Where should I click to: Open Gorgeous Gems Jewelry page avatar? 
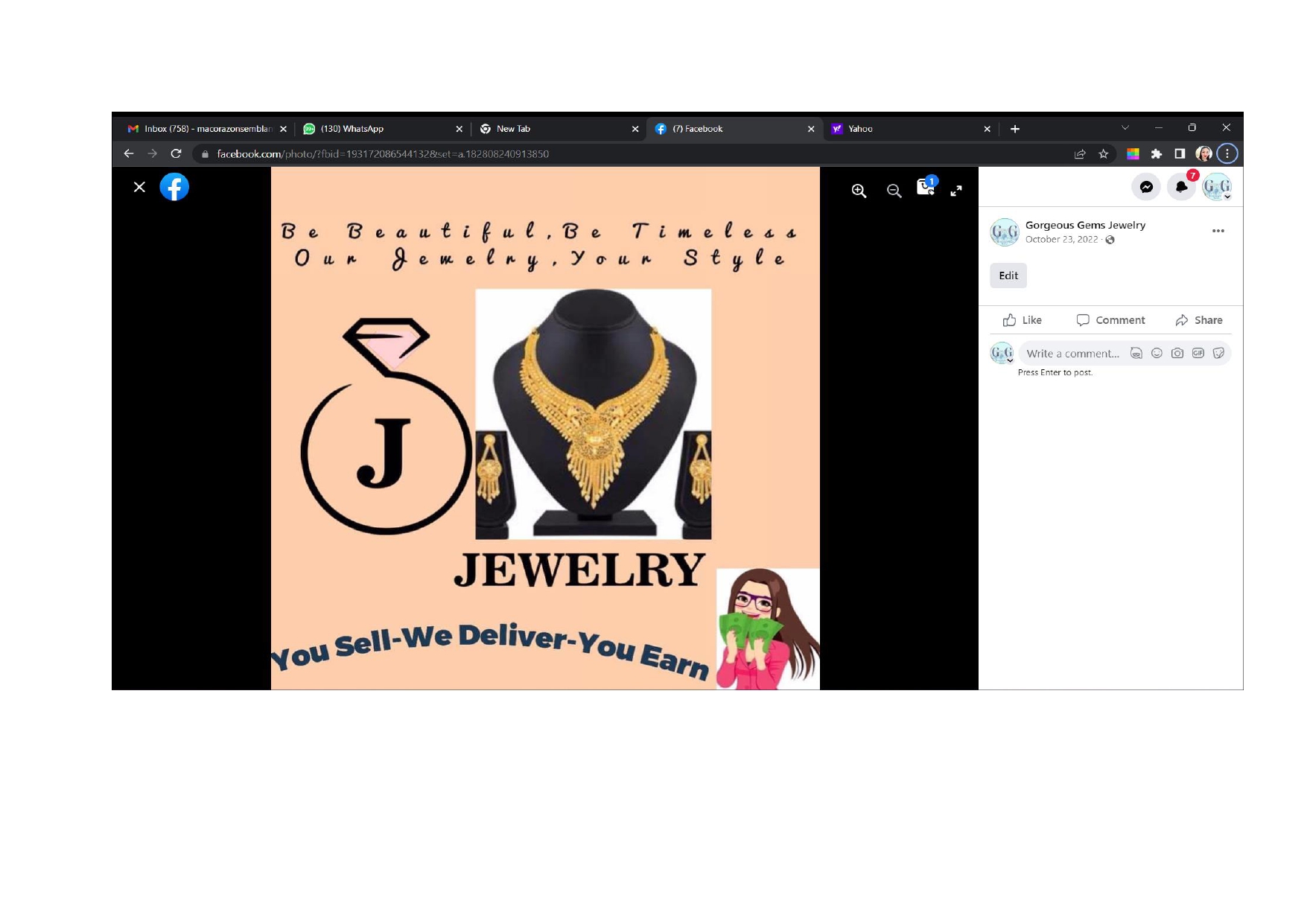tap(1004, 232)
